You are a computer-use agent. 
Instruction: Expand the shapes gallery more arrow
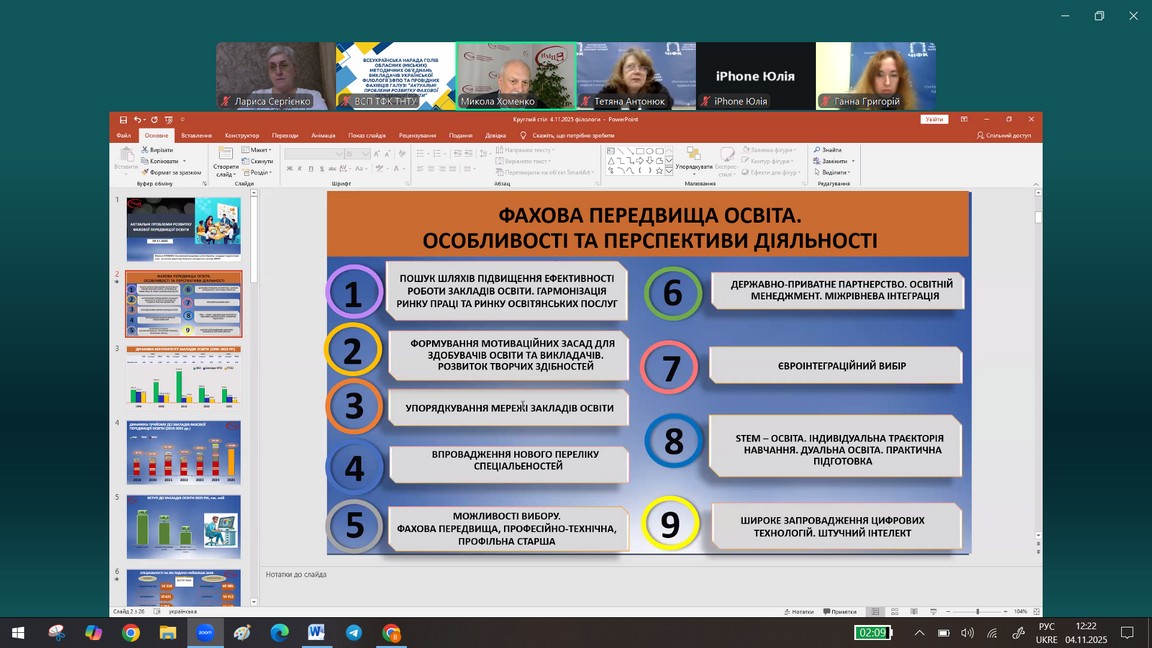tap(669, 171)
